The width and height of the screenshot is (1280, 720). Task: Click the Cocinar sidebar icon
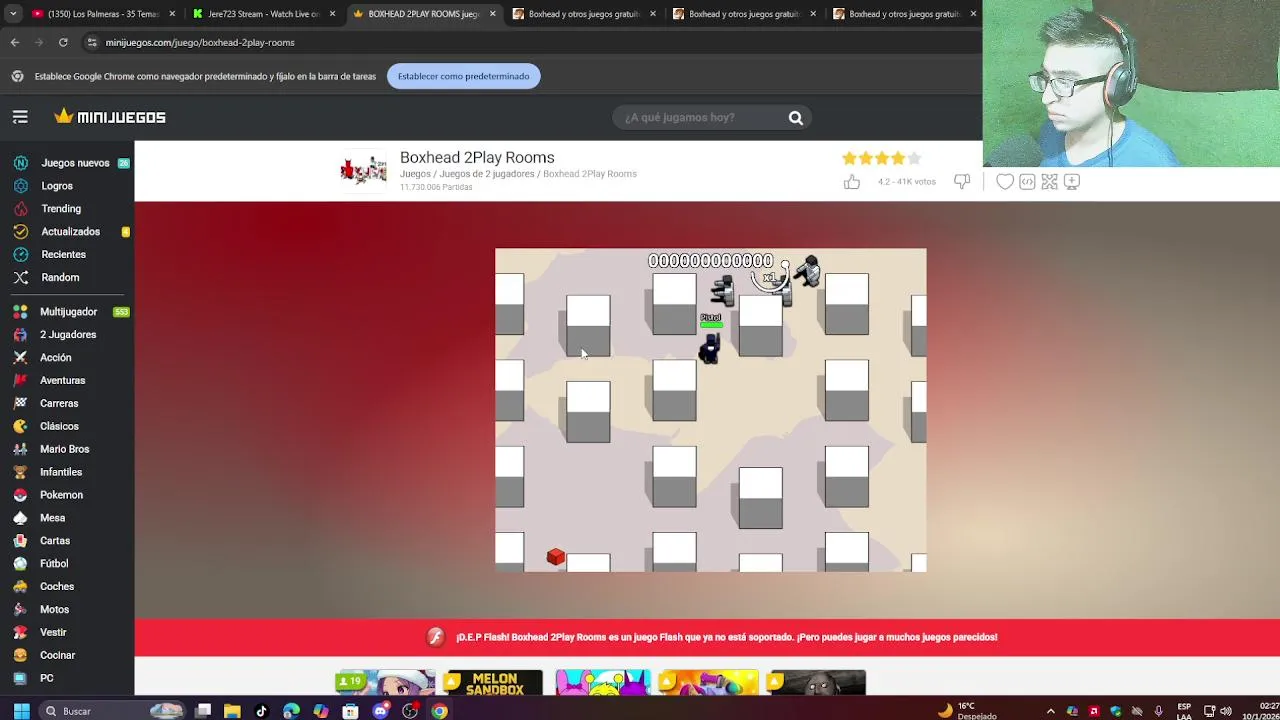point(20,655)
